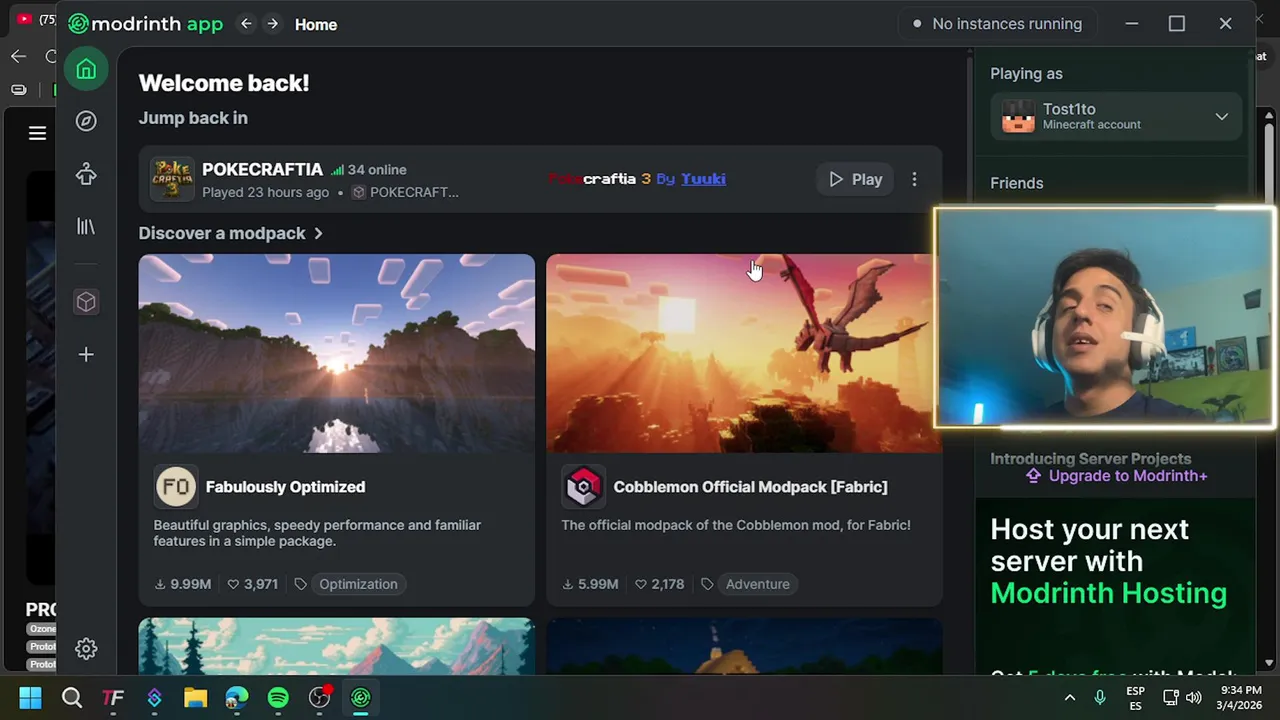Click the POKECRAFTIA server name
The width and height of the screenshot is (1280, 720).
click(x=262, y=169)
